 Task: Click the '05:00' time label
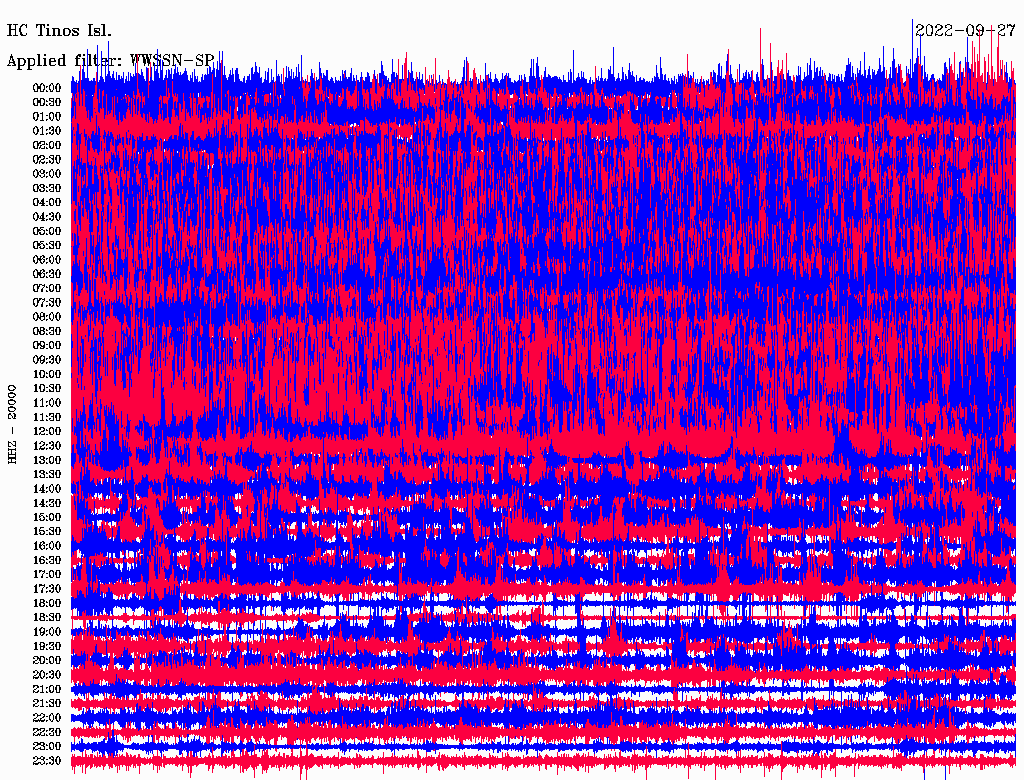click(47, 231)
